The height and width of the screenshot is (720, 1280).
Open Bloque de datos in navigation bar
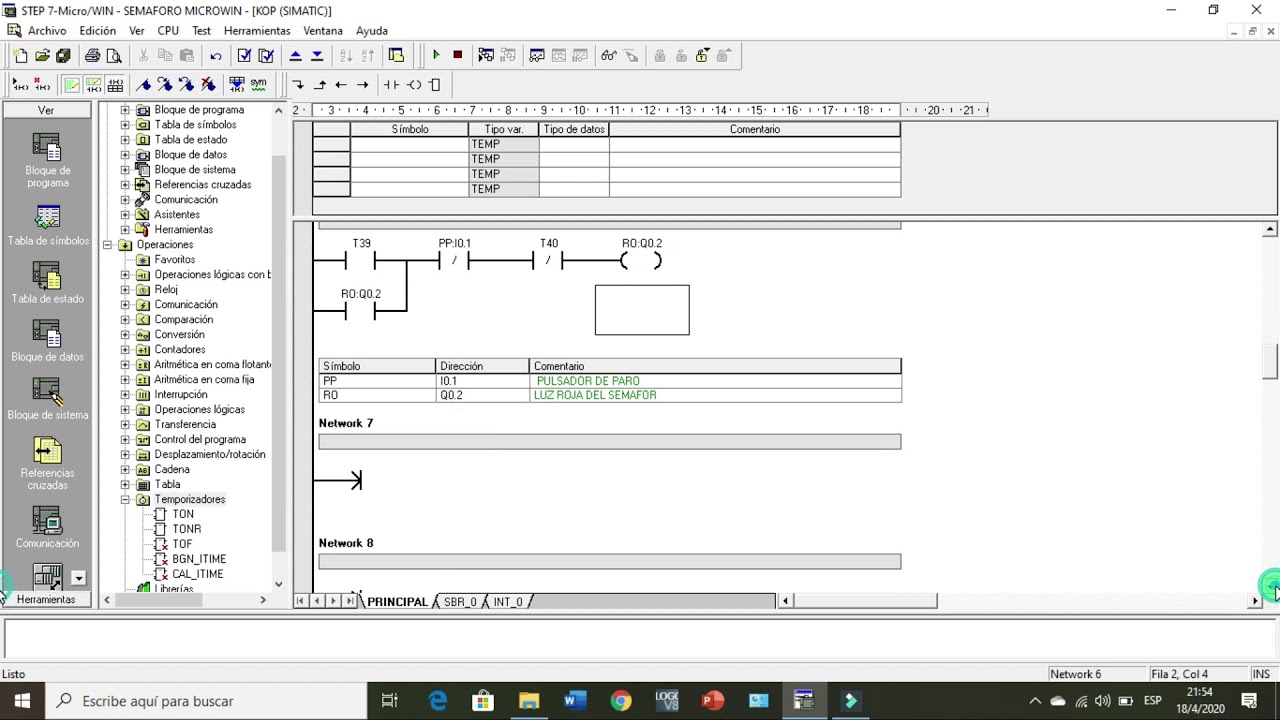coord(47,342)
